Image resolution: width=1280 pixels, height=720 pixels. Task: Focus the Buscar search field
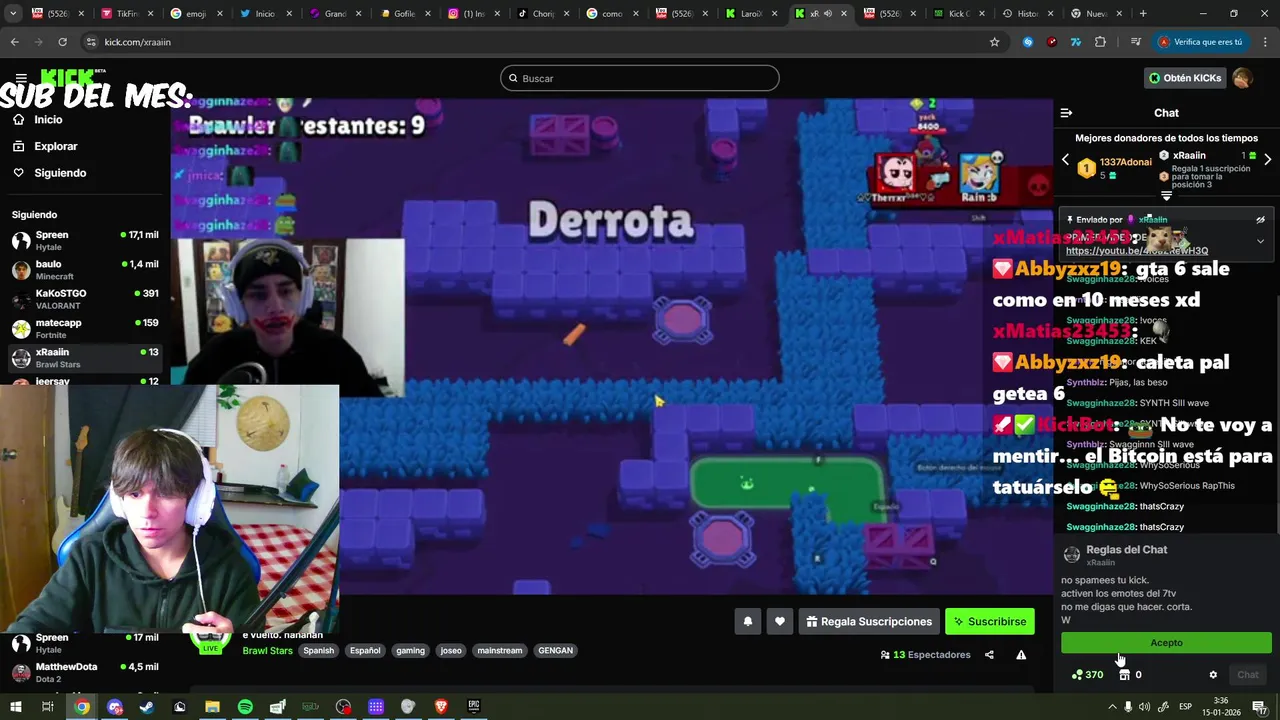point(640,78)
